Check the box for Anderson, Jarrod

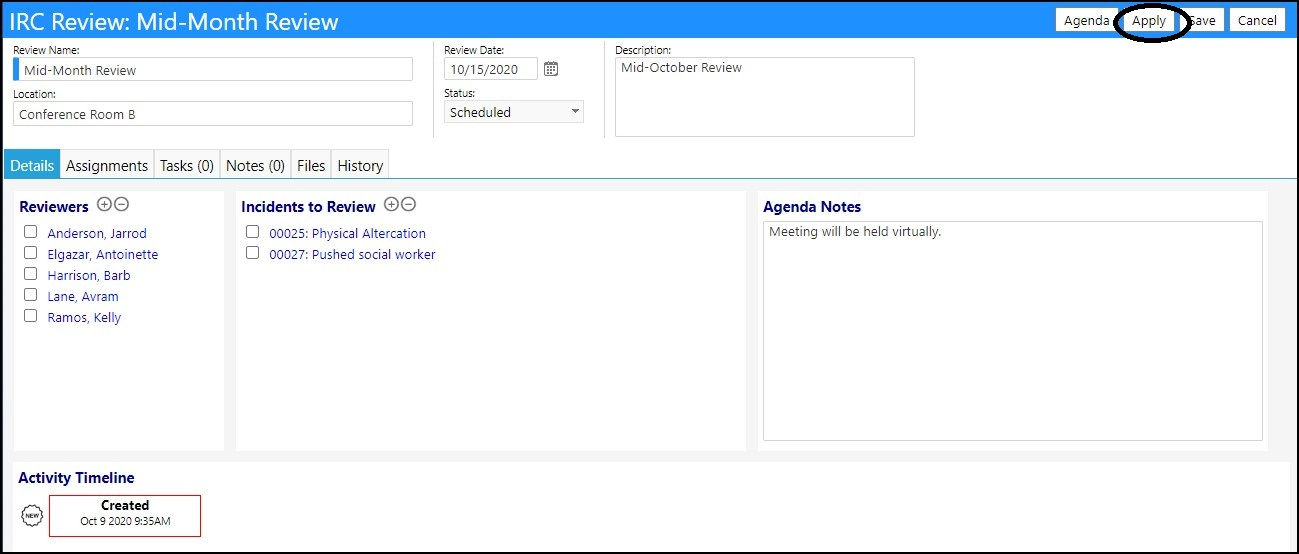click(31, 232)
